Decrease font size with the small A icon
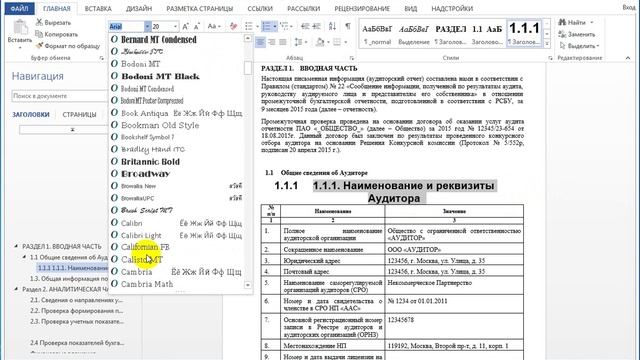Viewport: 640px width, 360px height. pos(197,27)
